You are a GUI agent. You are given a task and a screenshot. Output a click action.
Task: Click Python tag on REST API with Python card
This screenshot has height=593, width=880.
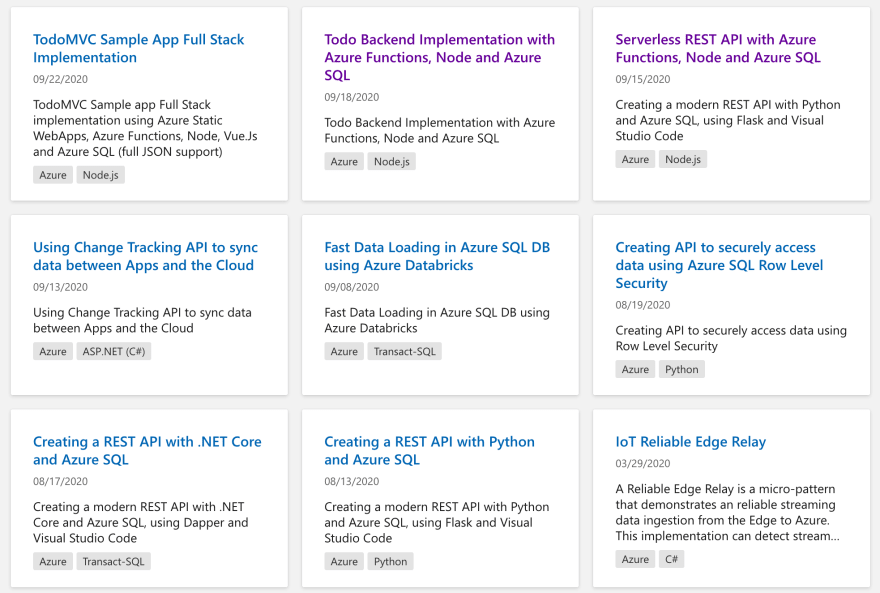point(391,562)
